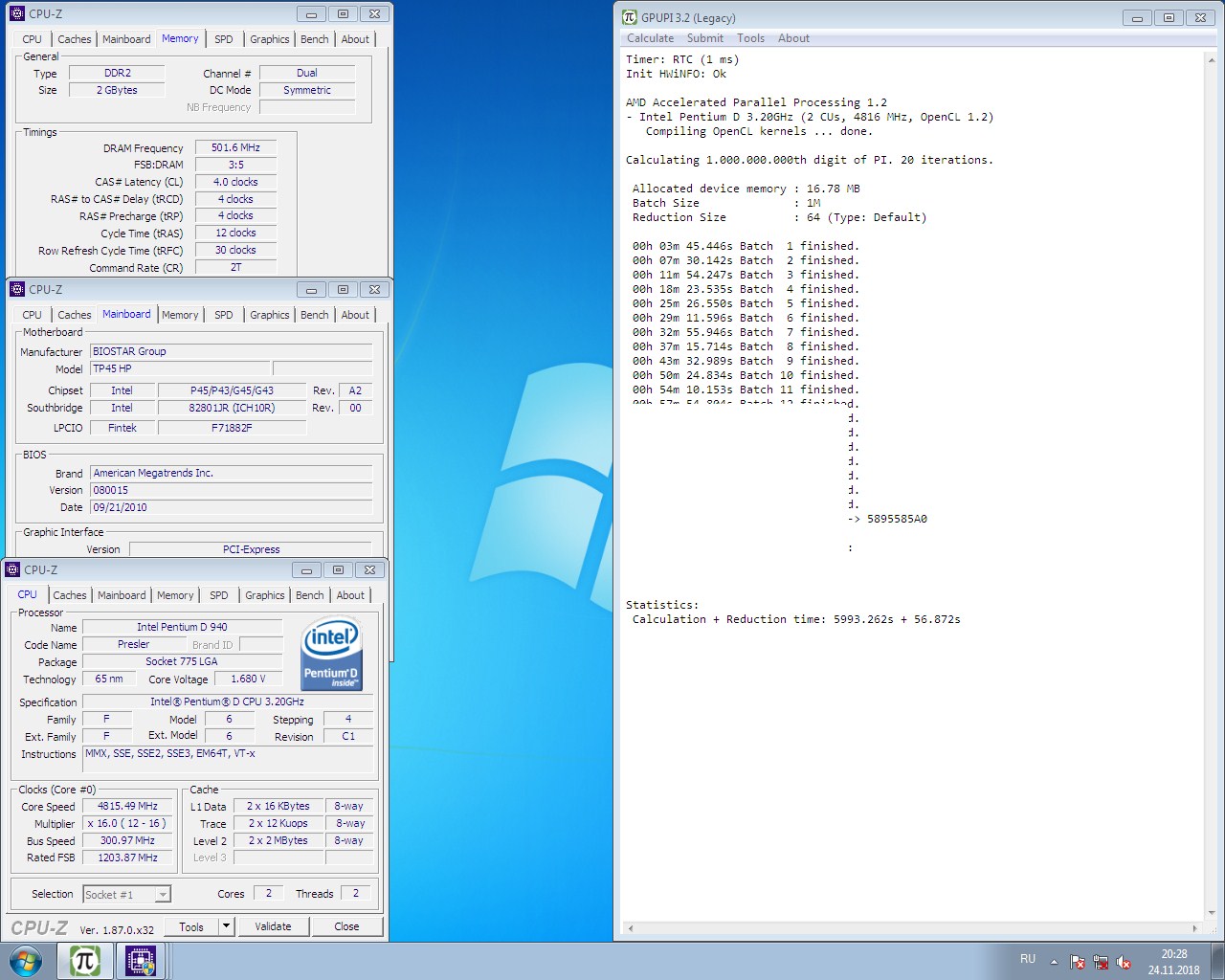Select Mainboard tab in bottom CPU-Z window

tap(122, 595)
